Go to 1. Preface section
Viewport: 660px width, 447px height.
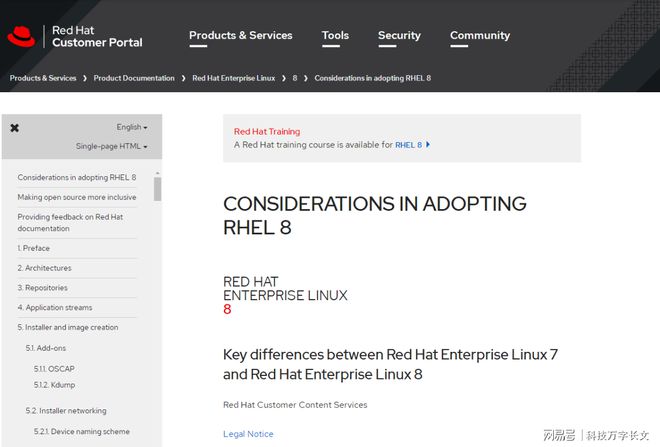click(33, 248)
